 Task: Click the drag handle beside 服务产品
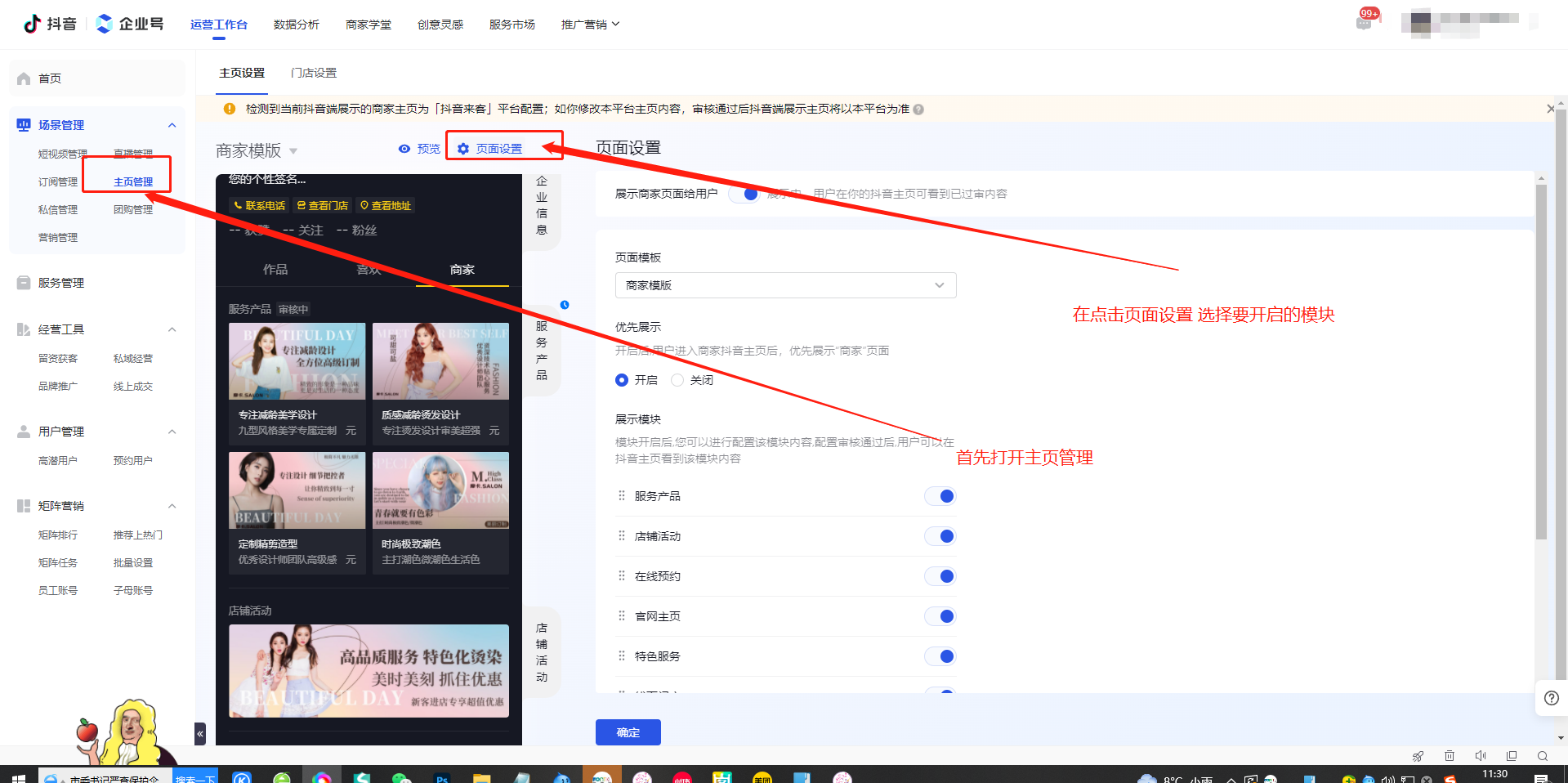[622, 495]
